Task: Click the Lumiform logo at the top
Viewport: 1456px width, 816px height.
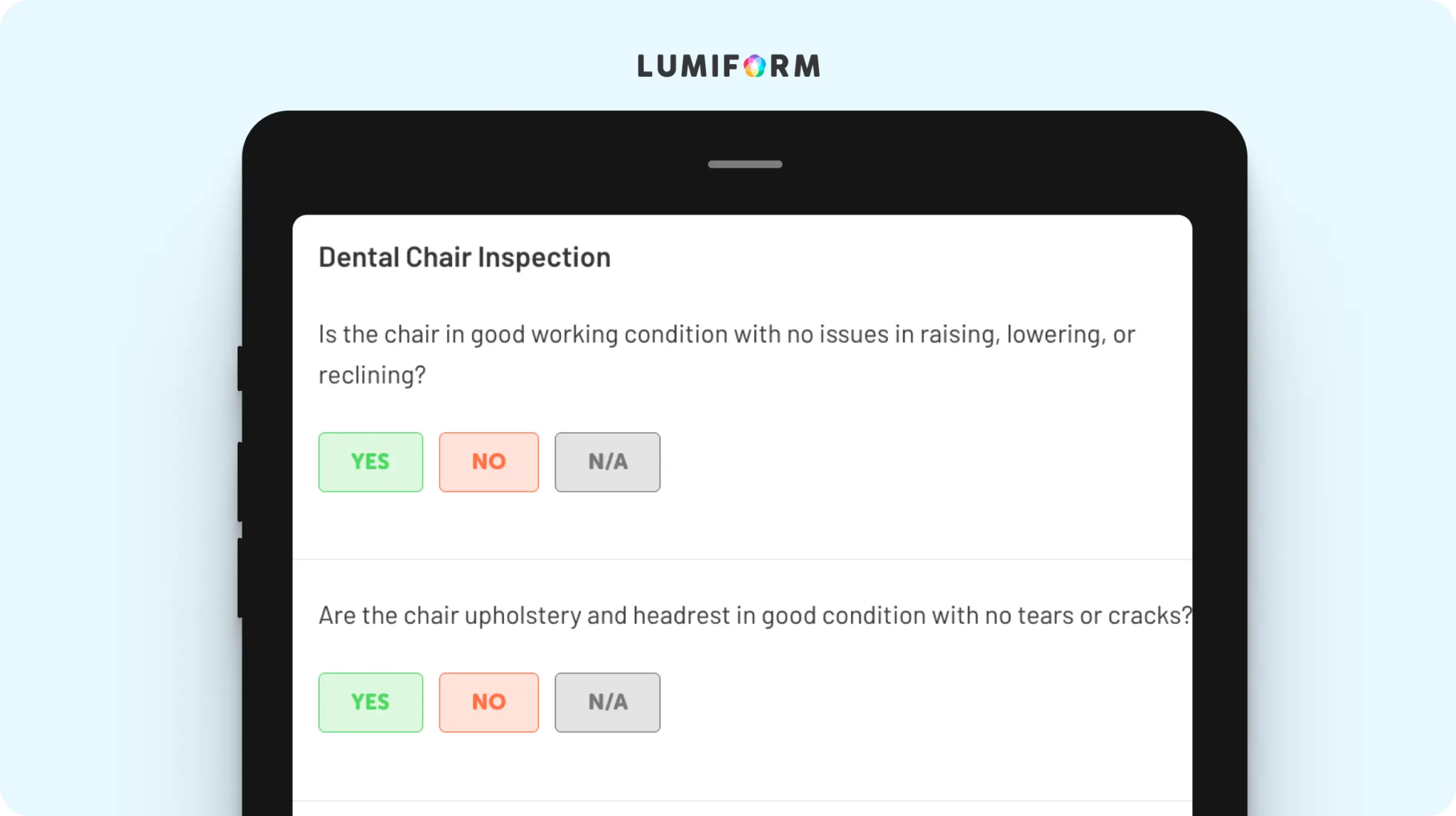Action: (729, 66)
